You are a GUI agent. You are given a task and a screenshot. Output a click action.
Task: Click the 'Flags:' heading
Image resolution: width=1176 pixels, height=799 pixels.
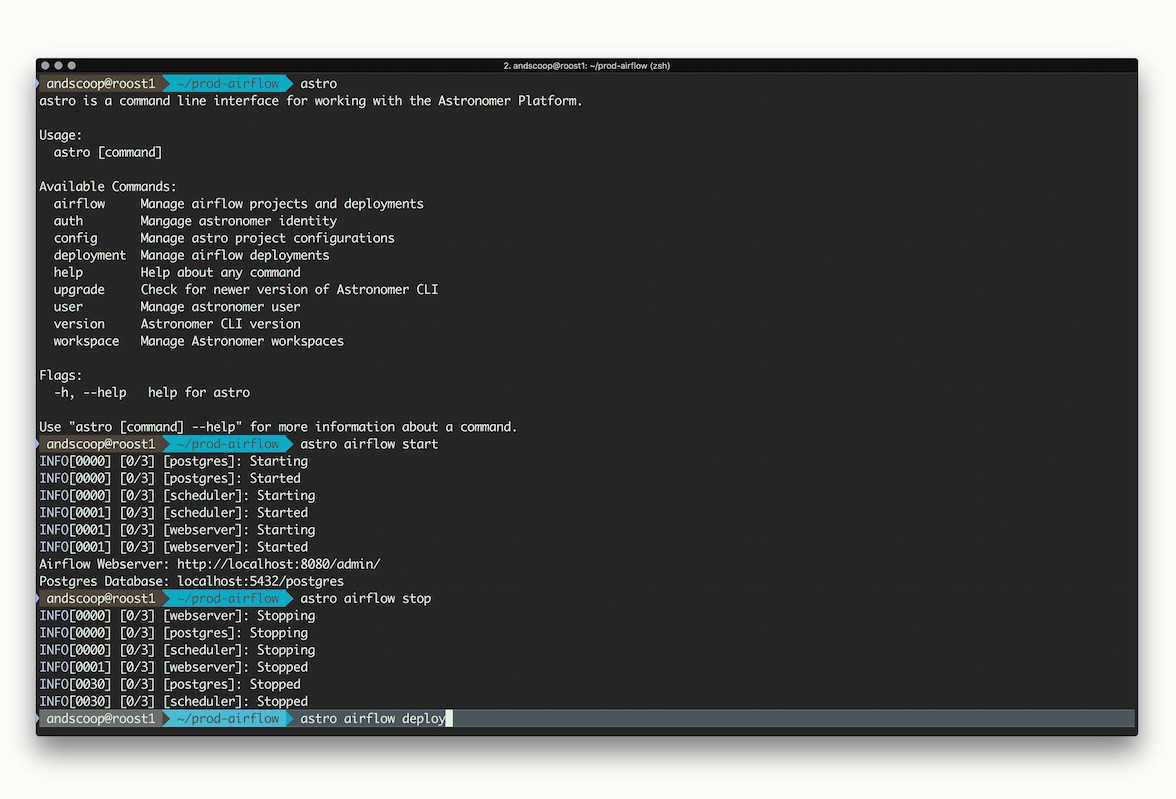[x=61, y=375]
